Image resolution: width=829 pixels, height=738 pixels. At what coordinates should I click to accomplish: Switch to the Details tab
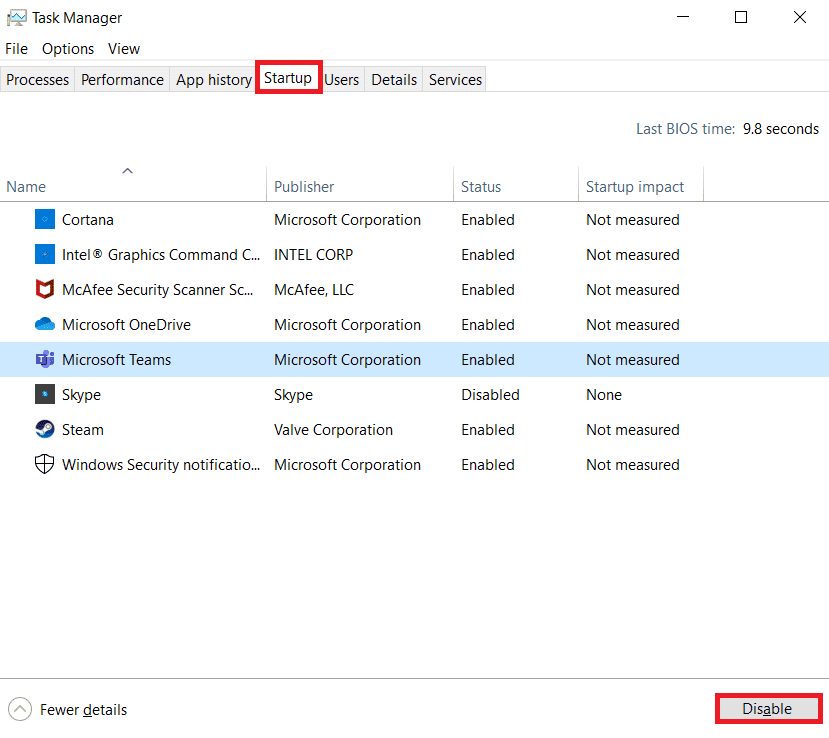[x=394, y=78]
